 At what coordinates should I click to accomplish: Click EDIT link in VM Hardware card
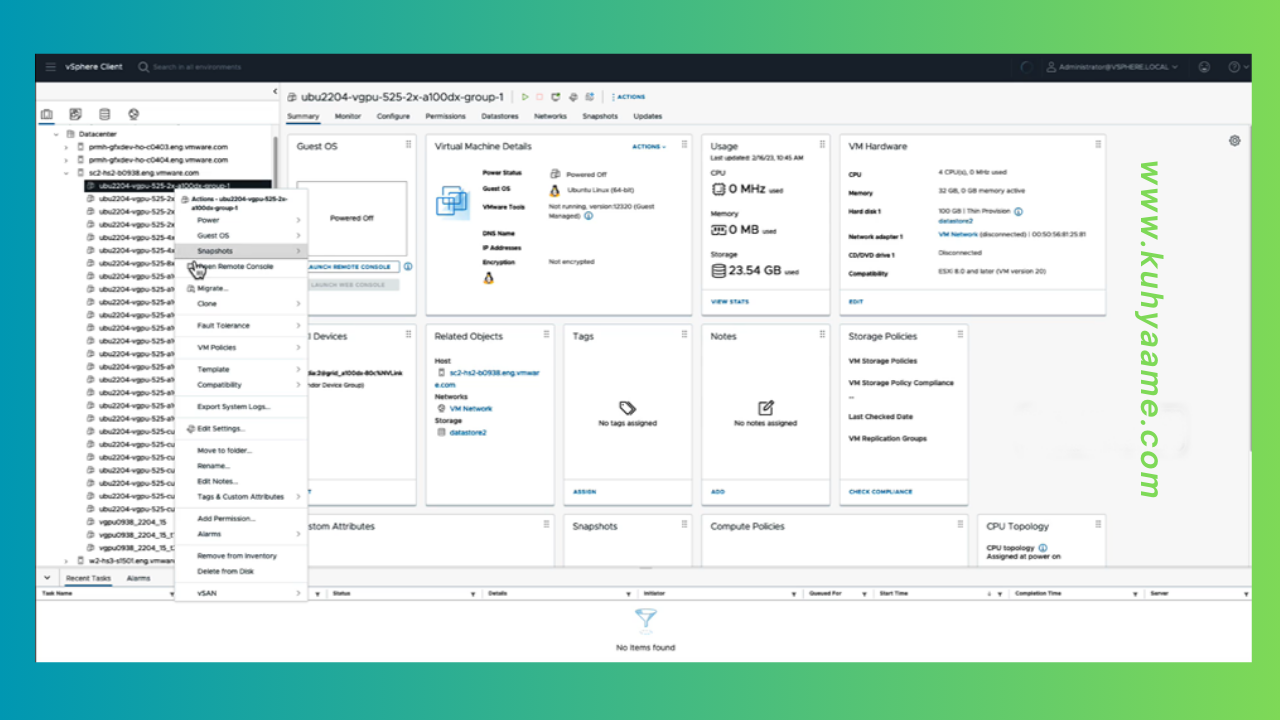coord(855,301)
